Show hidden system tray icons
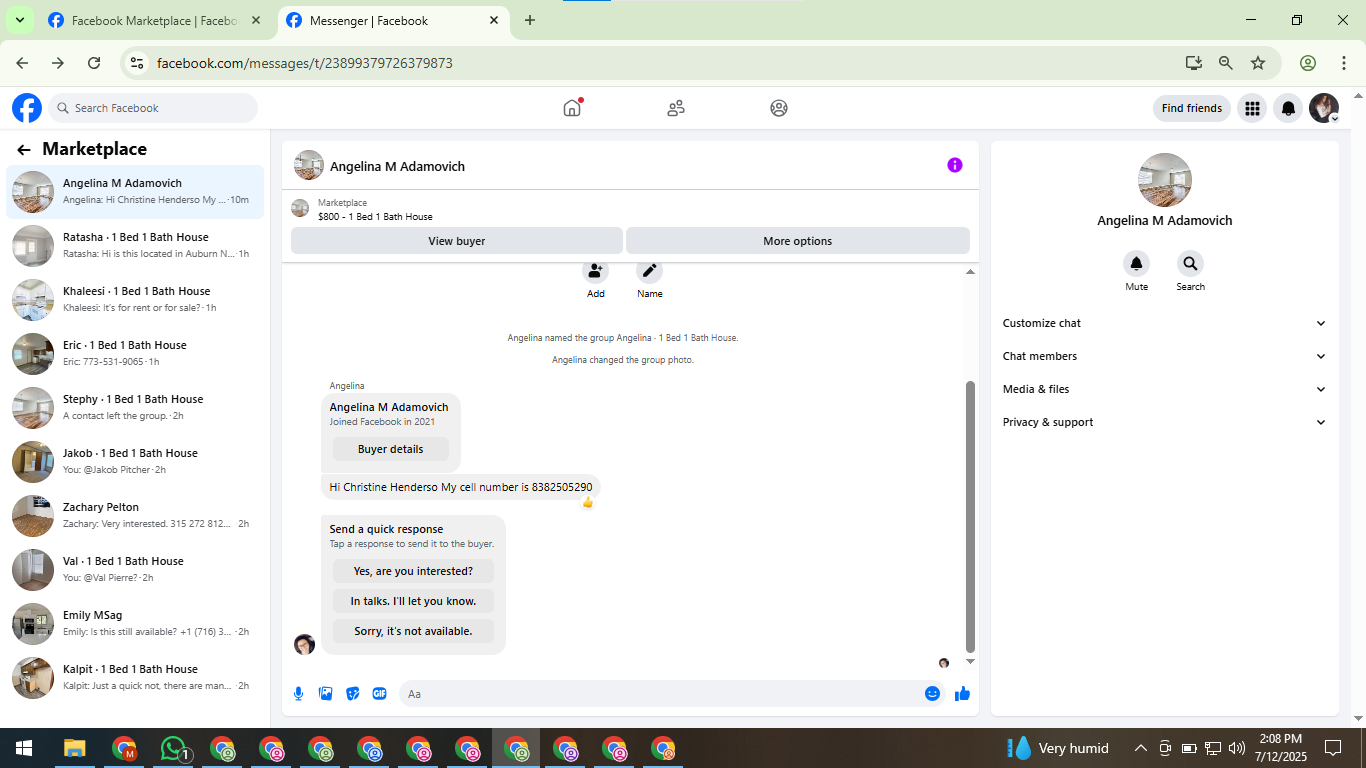The height and width of the screenshot is (768, 1366). pyautogui.click(x=1140, y=748)
